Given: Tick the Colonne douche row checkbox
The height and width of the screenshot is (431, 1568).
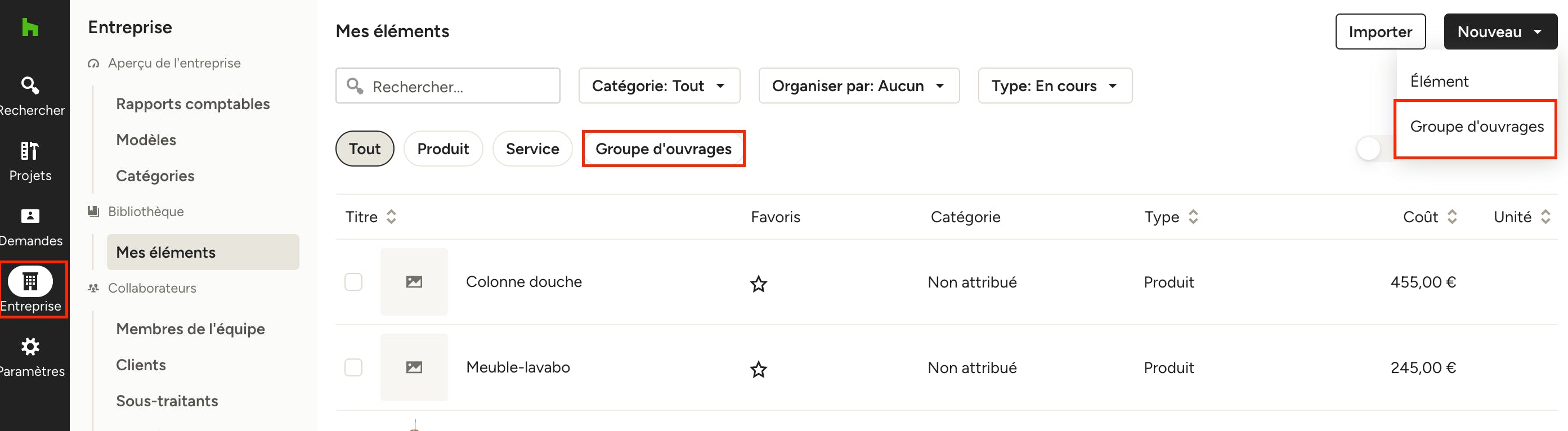Looking at the screenshot, I should 353,282.
